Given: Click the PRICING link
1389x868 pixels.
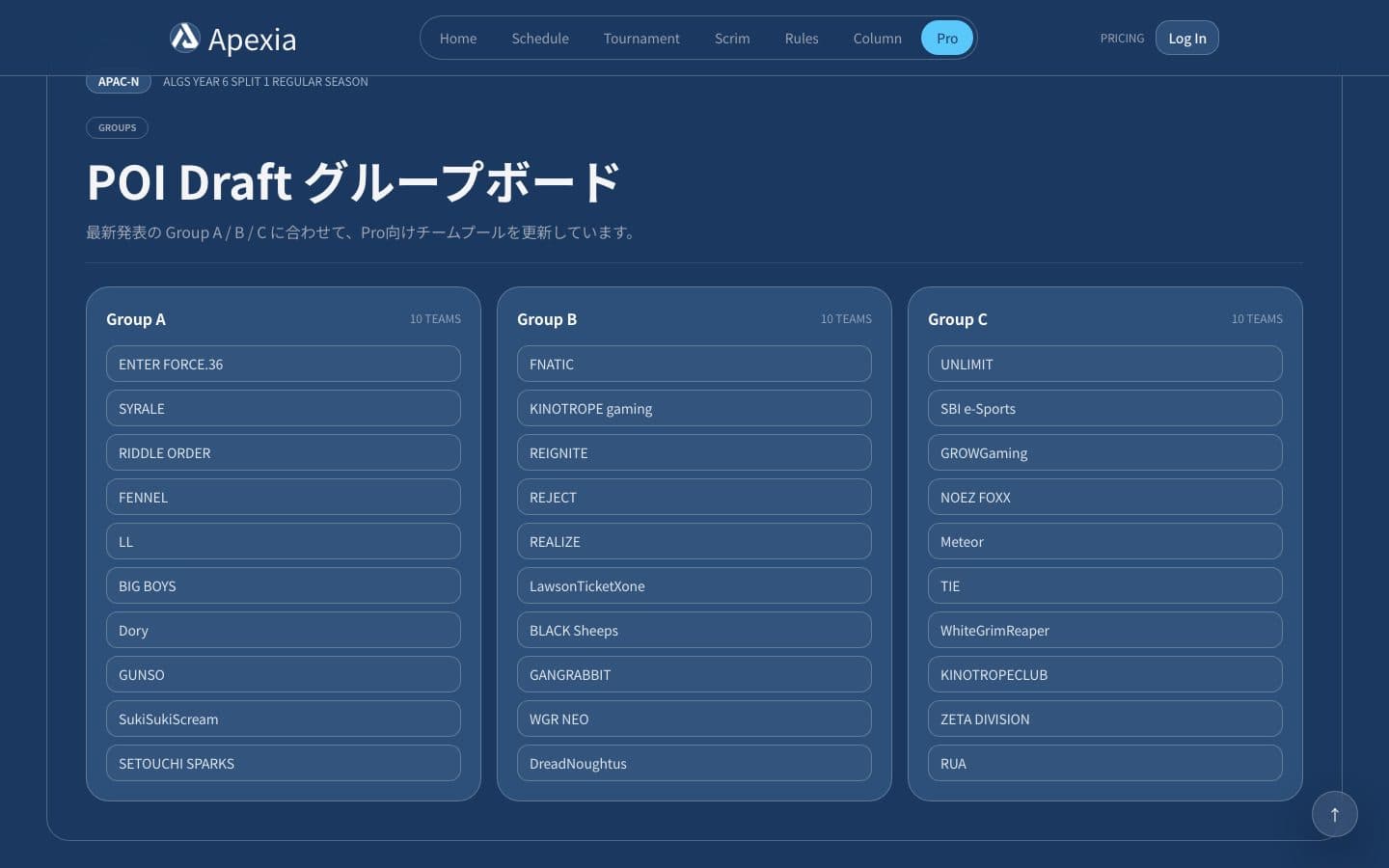Looking at the screenshot, I should 1122,39.
